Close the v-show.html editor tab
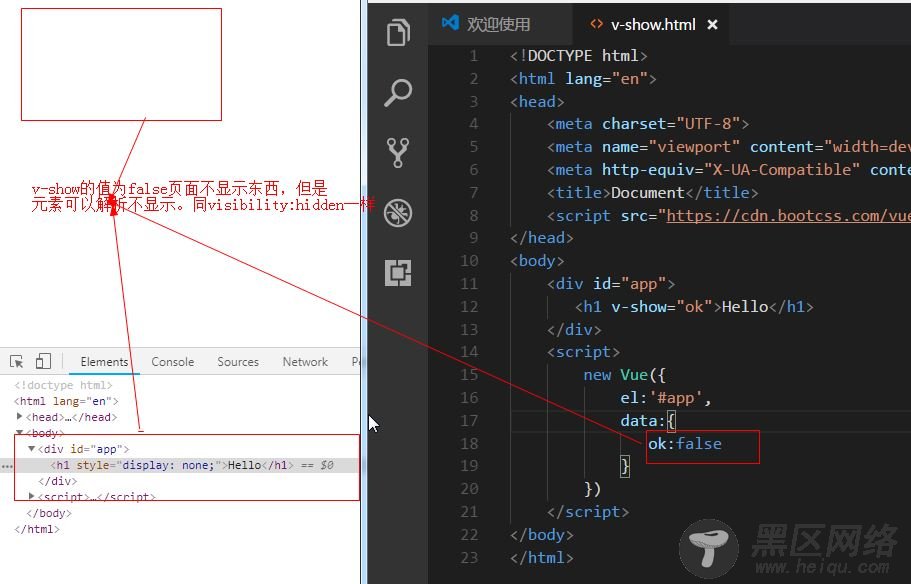Screen dimensions: 911x584 [712, 24]
